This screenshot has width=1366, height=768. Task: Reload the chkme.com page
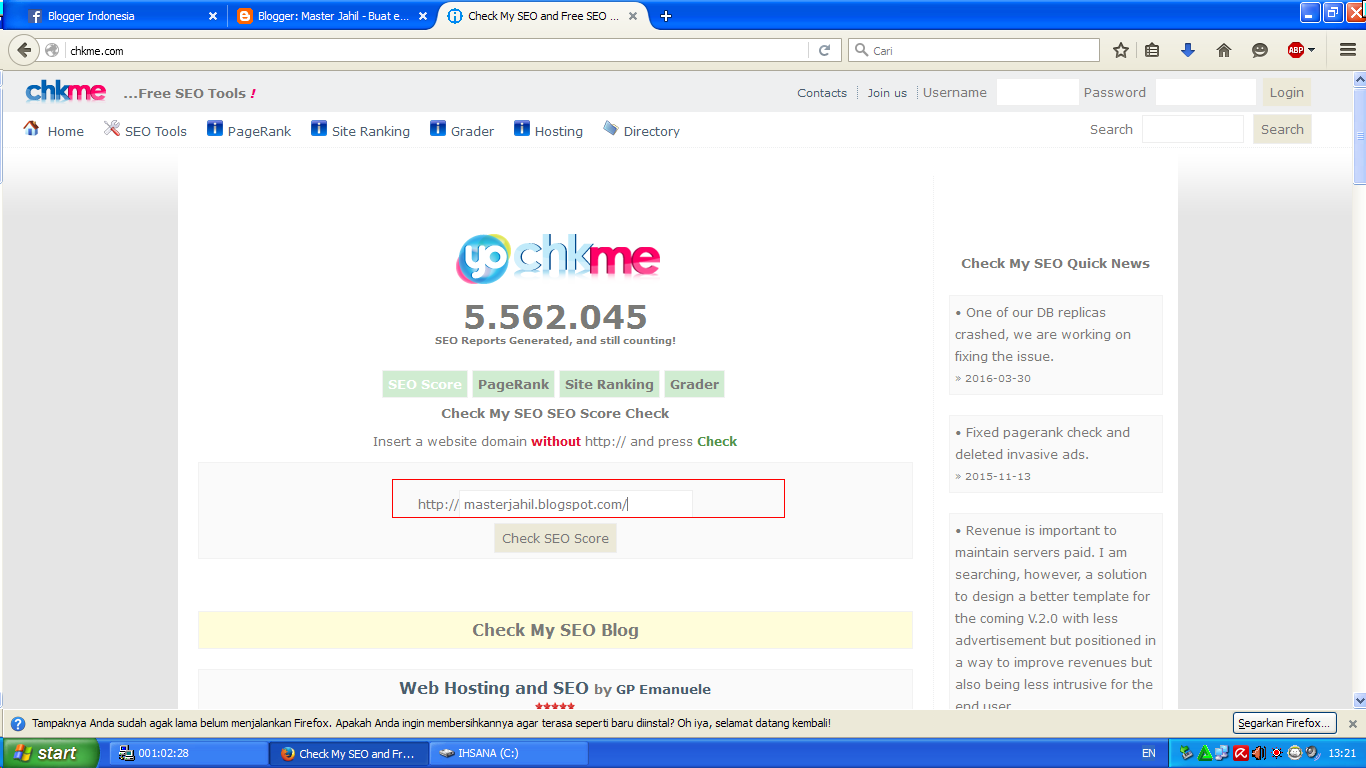[x=824, y=50]
